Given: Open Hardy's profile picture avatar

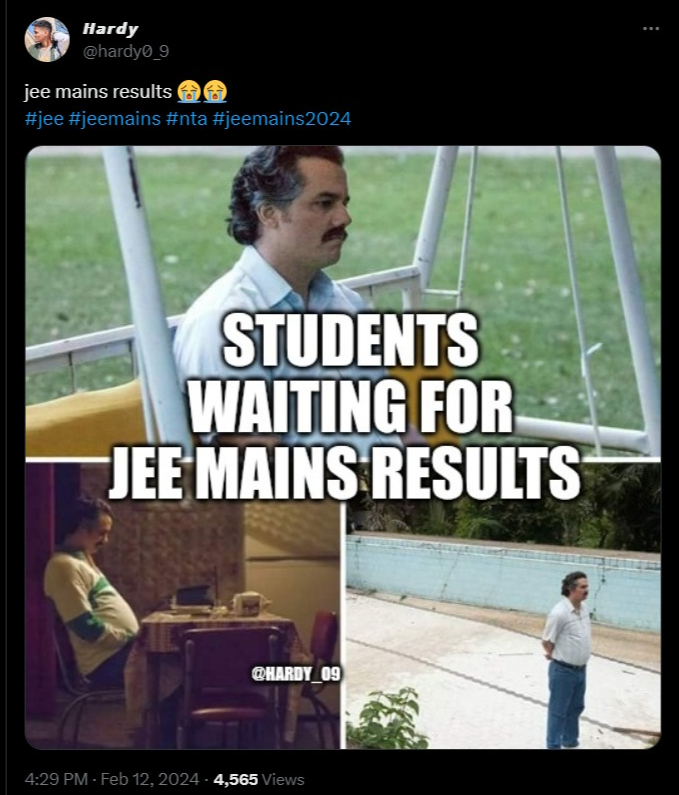Looking at the screenshot, I should pos(47,40).
